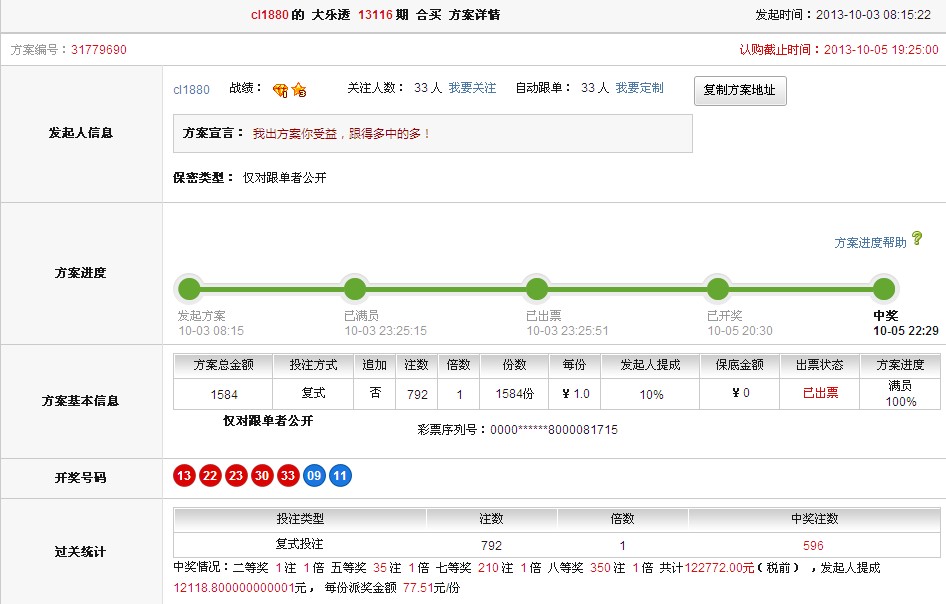The image size is (946, 604).
Task: Select blue lottery ball number 09
Action: [314, 476]
